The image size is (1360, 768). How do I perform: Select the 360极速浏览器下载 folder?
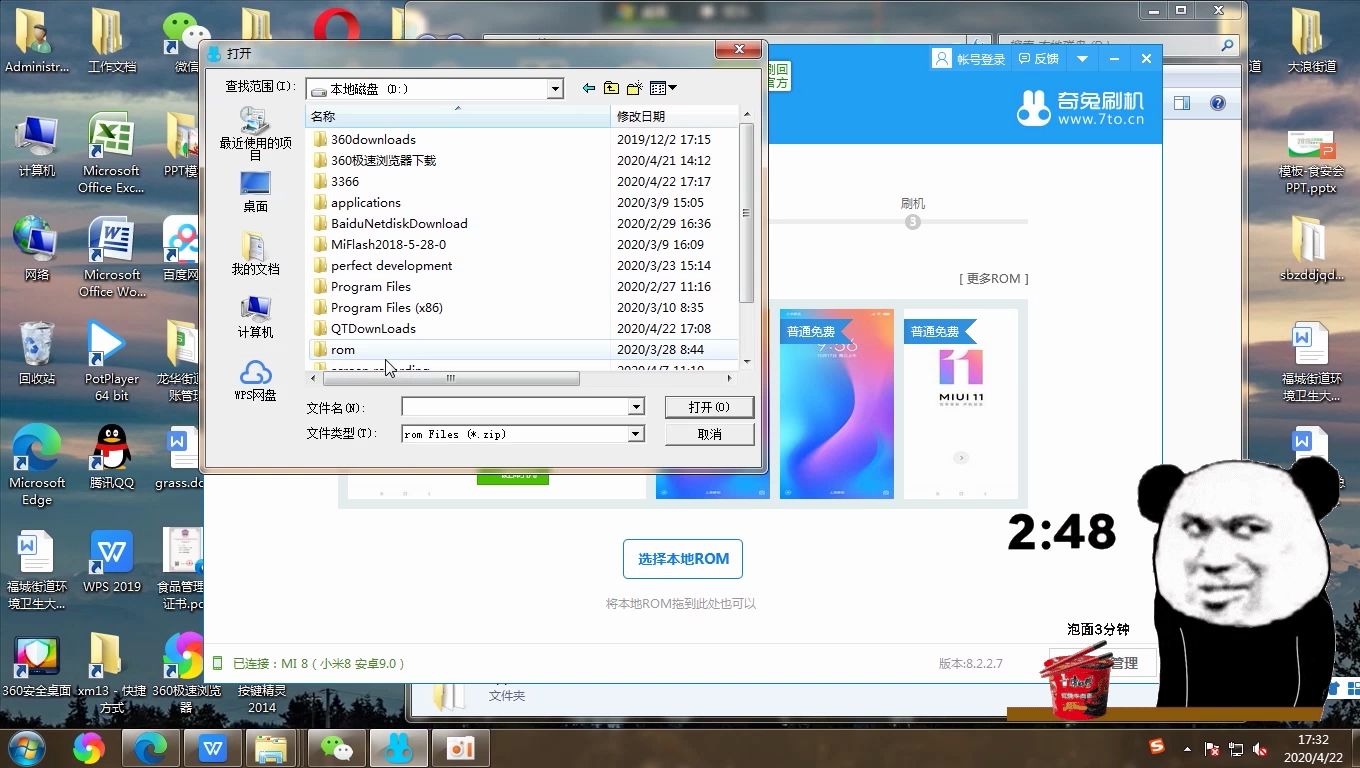pyautogui.click(x=383, y=160)
